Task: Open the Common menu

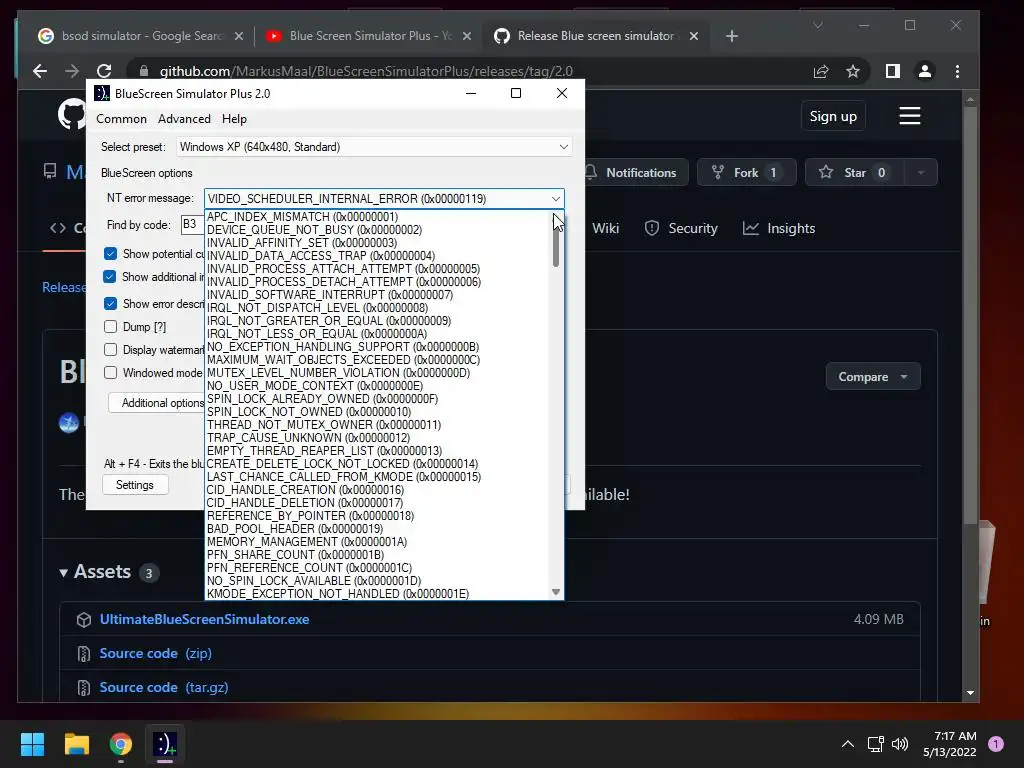Action: [121, 119]
